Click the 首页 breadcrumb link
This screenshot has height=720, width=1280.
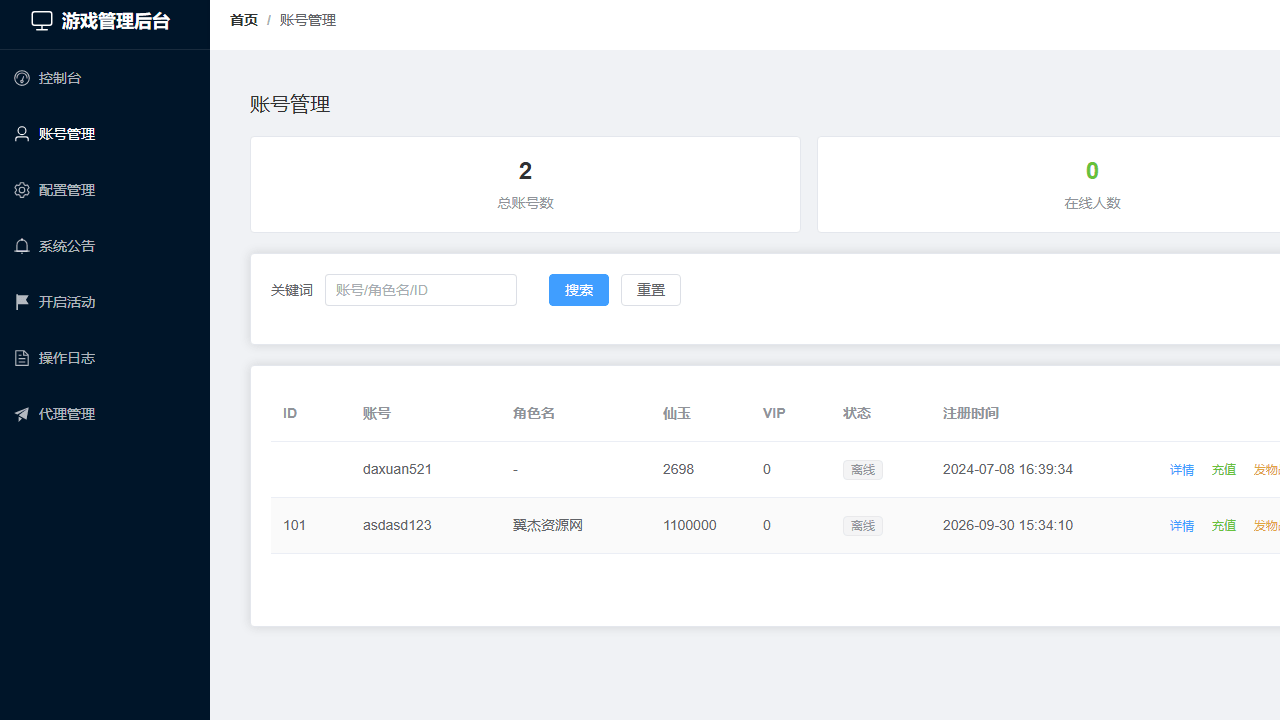244,20
